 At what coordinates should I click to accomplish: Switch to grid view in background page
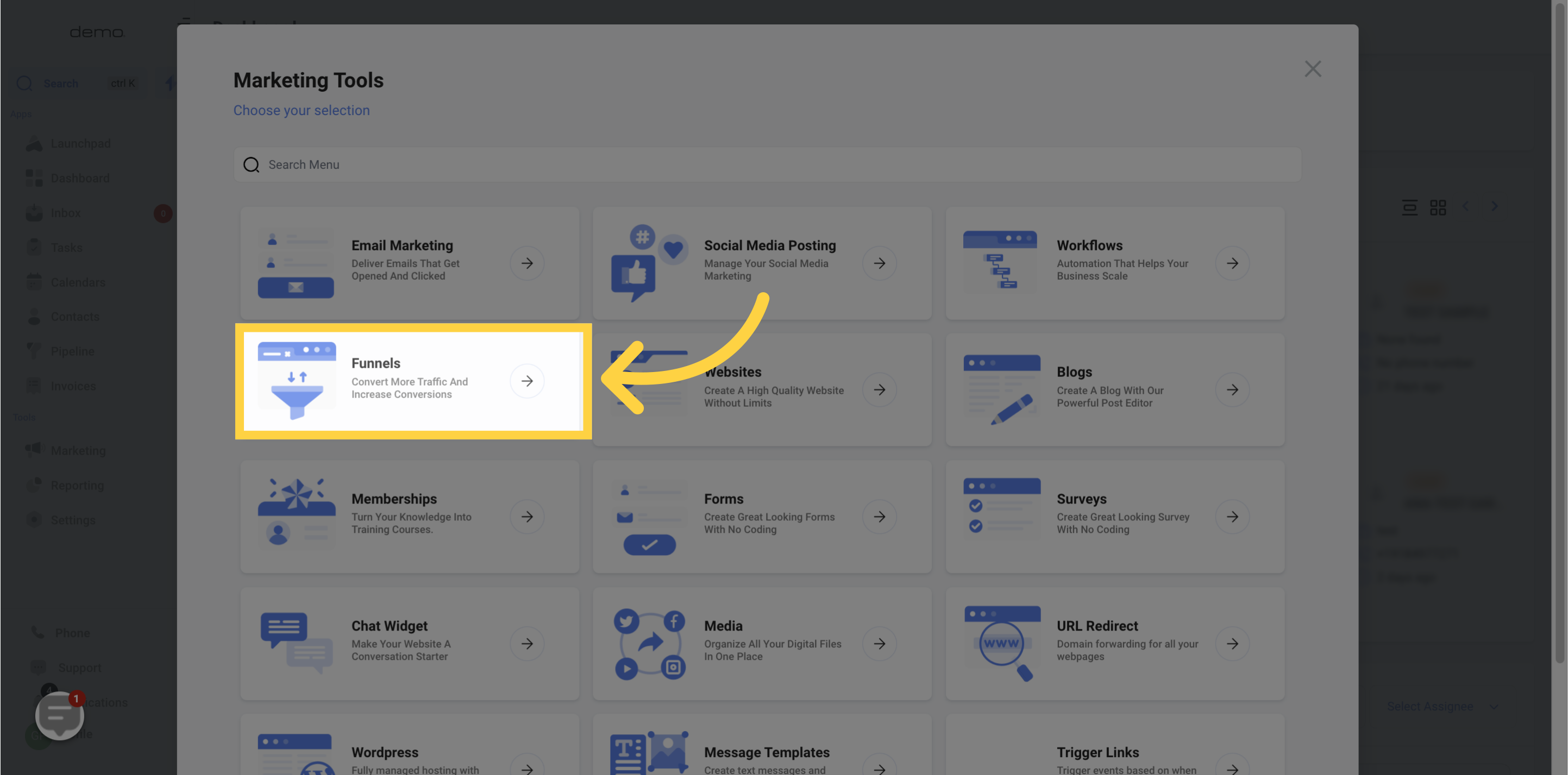[x=1438, y=207]
